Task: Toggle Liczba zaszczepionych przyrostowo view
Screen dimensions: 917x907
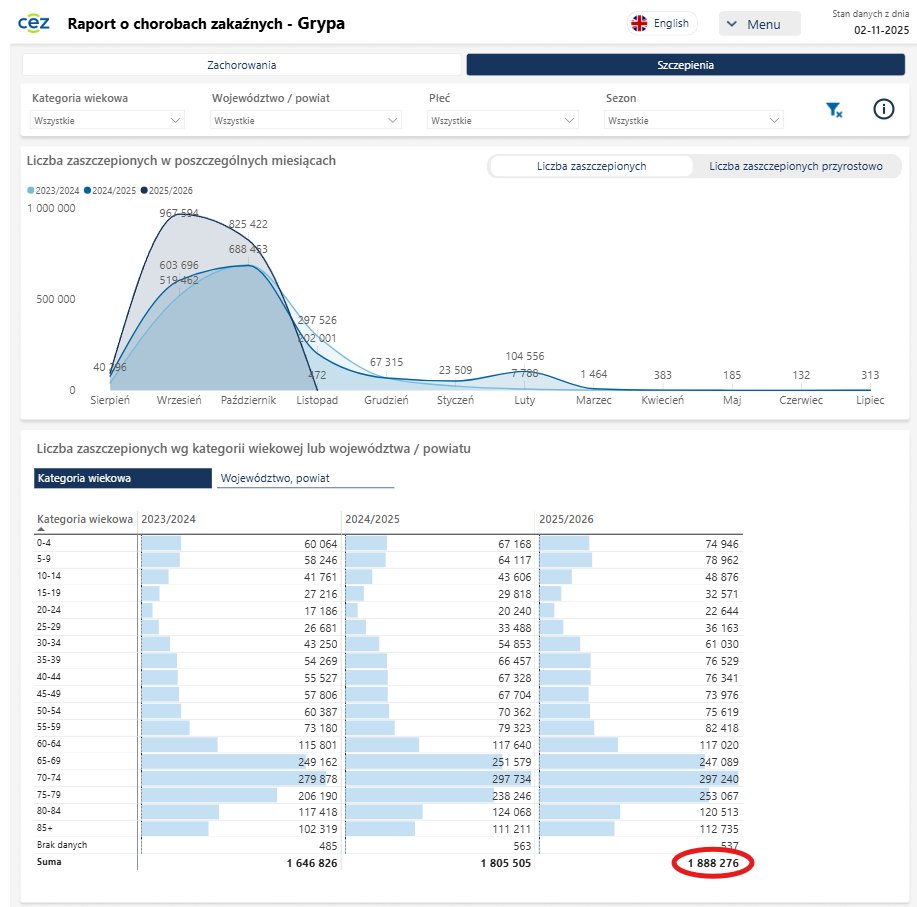Action: tap(795, 166)
